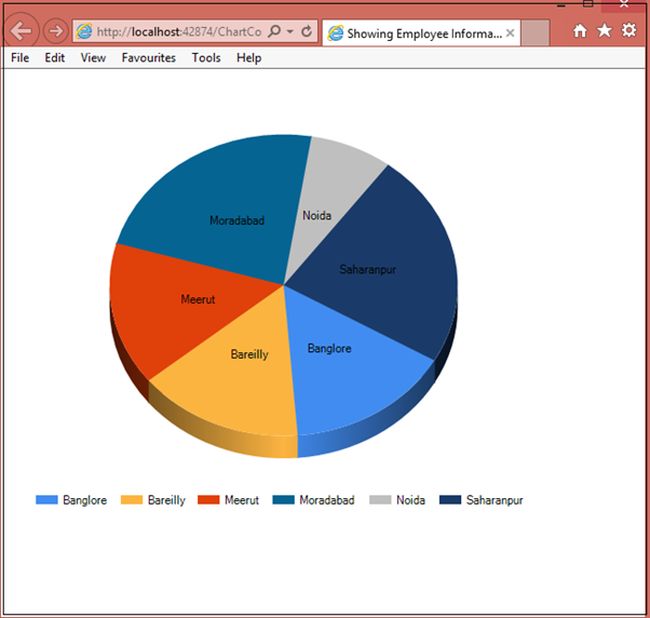
Task: Open the Help menu
Action: click(249, 58)
